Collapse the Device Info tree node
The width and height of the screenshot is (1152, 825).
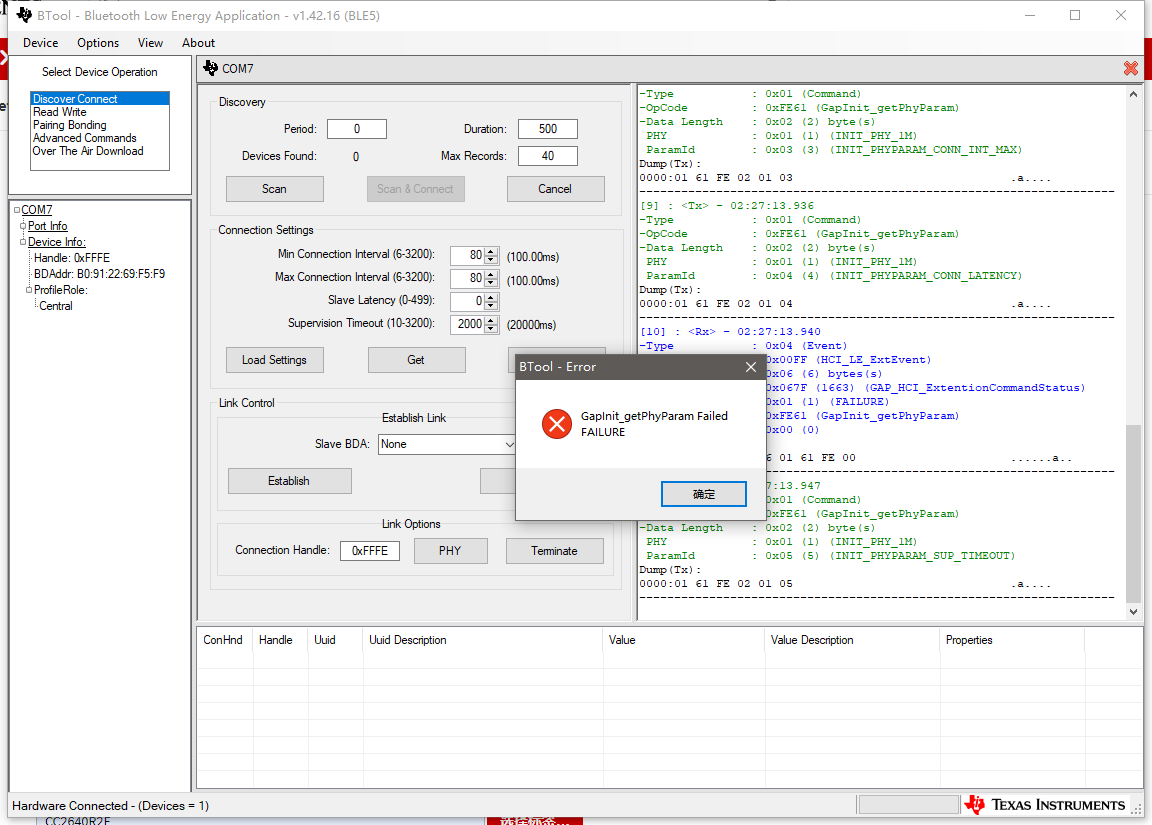(x=23, y=242)
